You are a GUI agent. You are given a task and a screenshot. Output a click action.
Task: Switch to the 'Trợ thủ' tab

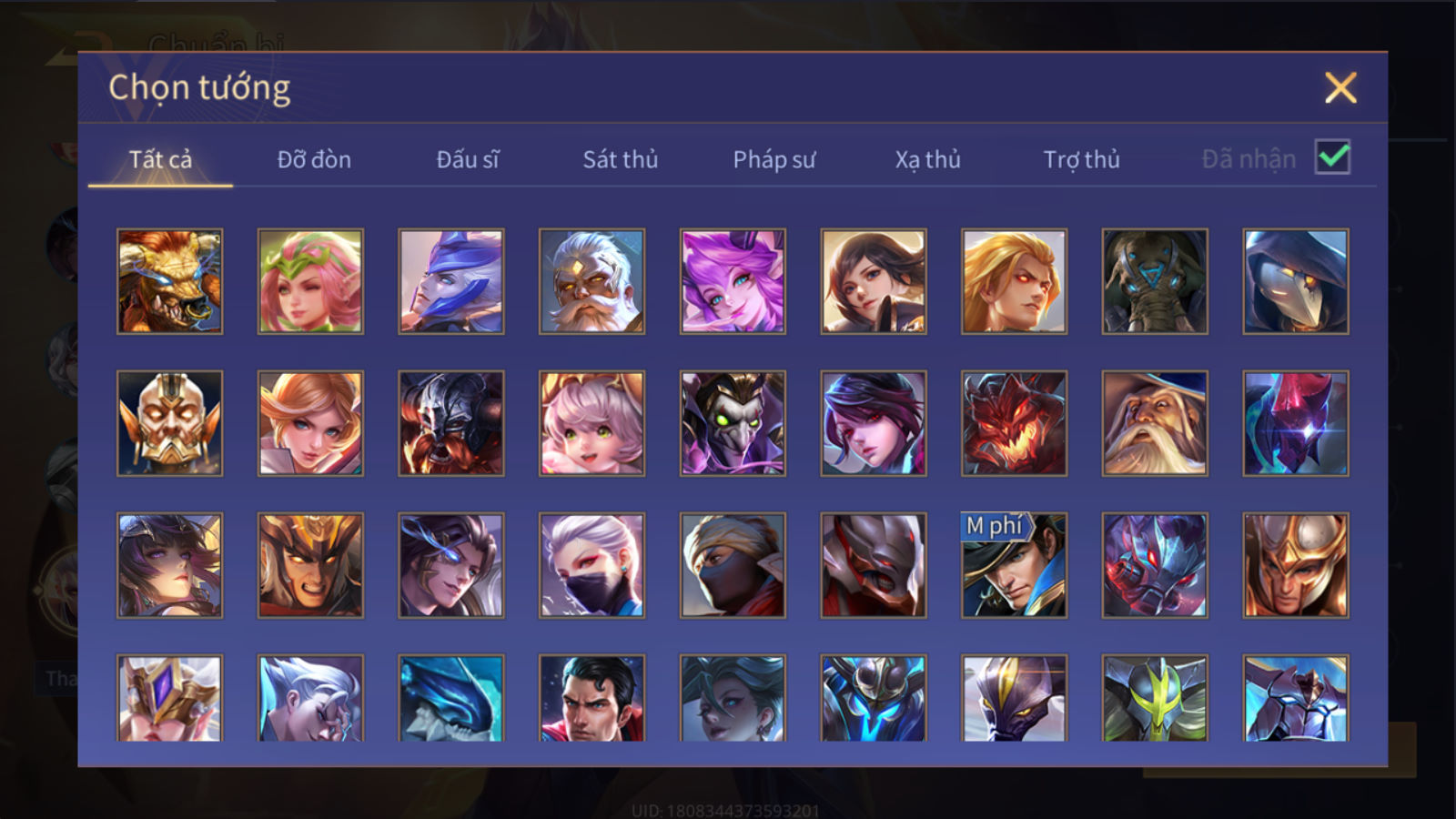pos(1081,159)
